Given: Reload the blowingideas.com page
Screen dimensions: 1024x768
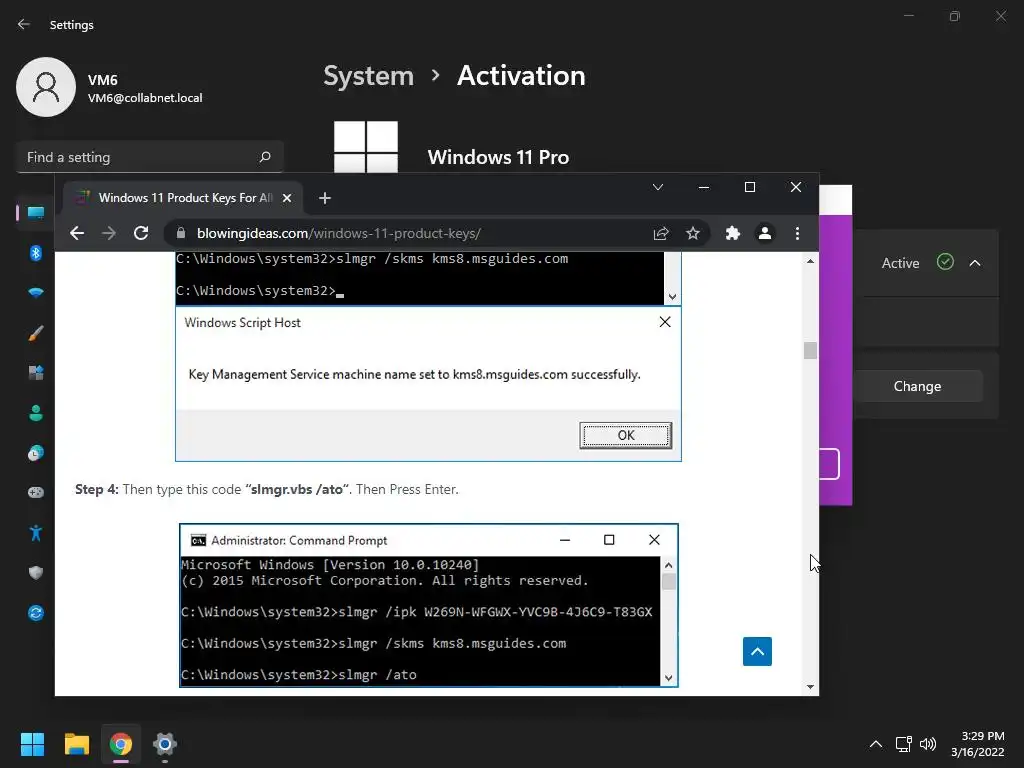Looking at the screenshot, I should [141, 233].
